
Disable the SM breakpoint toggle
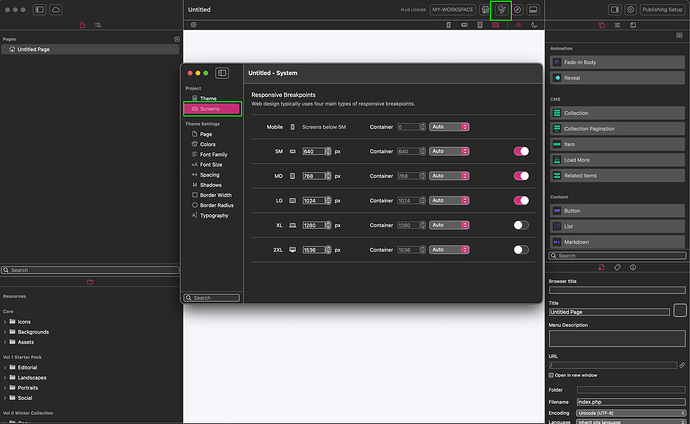pyautogui.click(x=521, y=151)
